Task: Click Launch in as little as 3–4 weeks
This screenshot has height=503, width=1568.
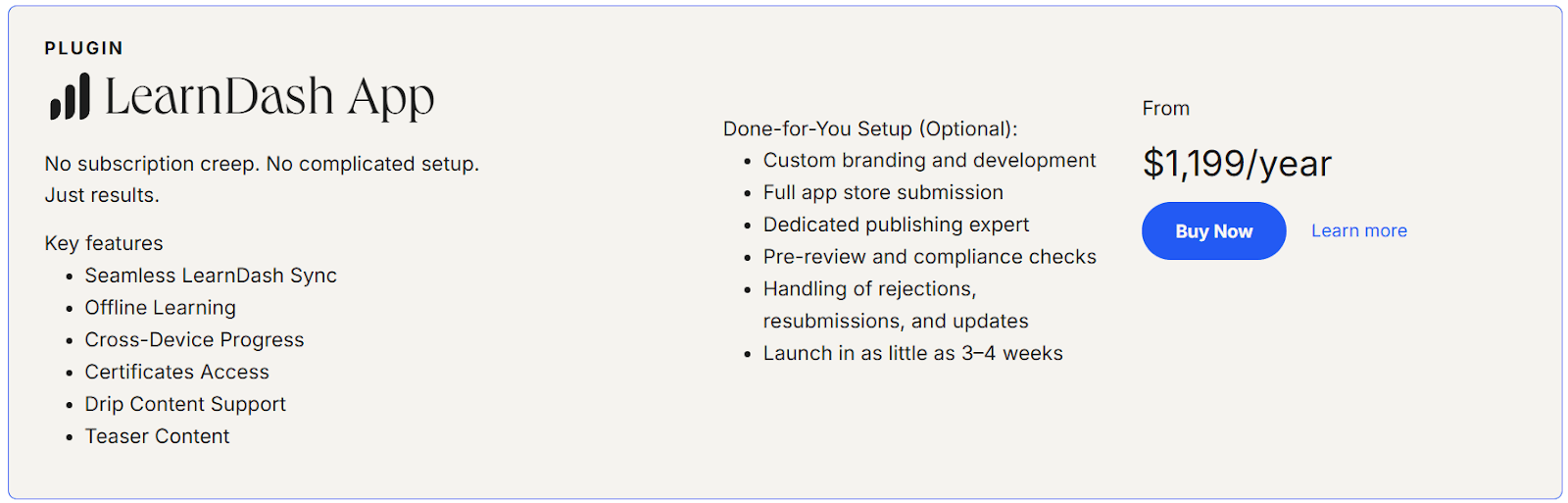Action: (912, 354)
